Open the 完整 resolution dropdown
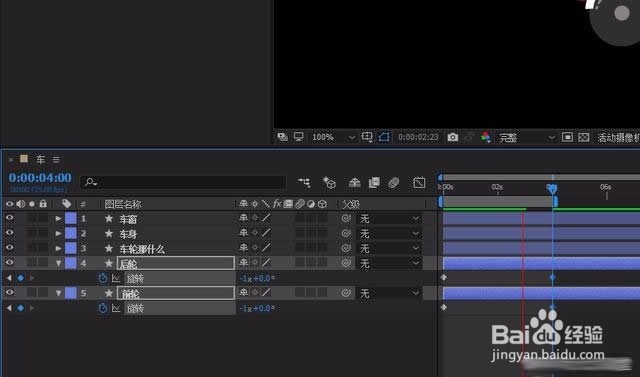 [527, 137]
